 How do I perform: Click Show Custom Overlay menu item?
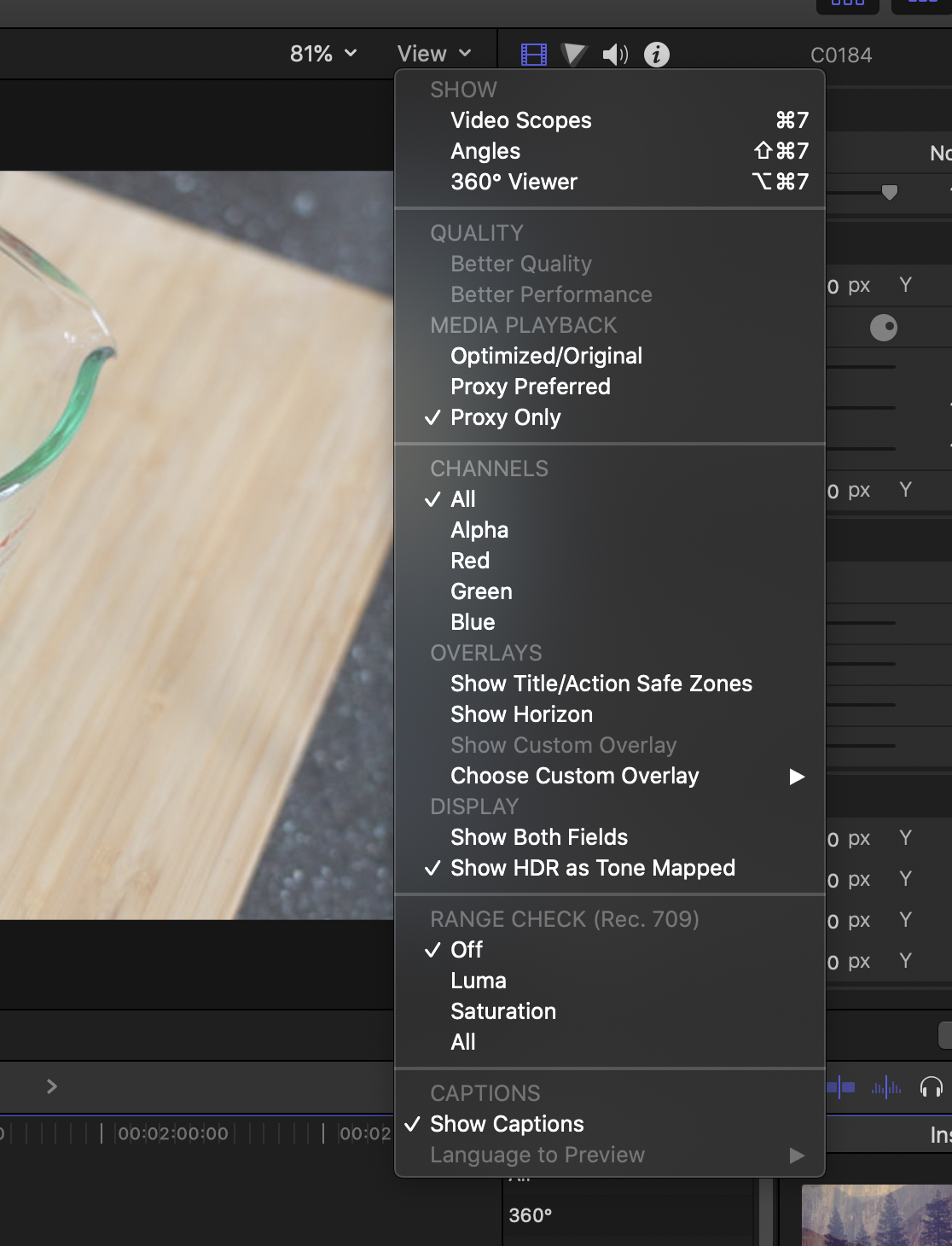(x=610, y=745)
